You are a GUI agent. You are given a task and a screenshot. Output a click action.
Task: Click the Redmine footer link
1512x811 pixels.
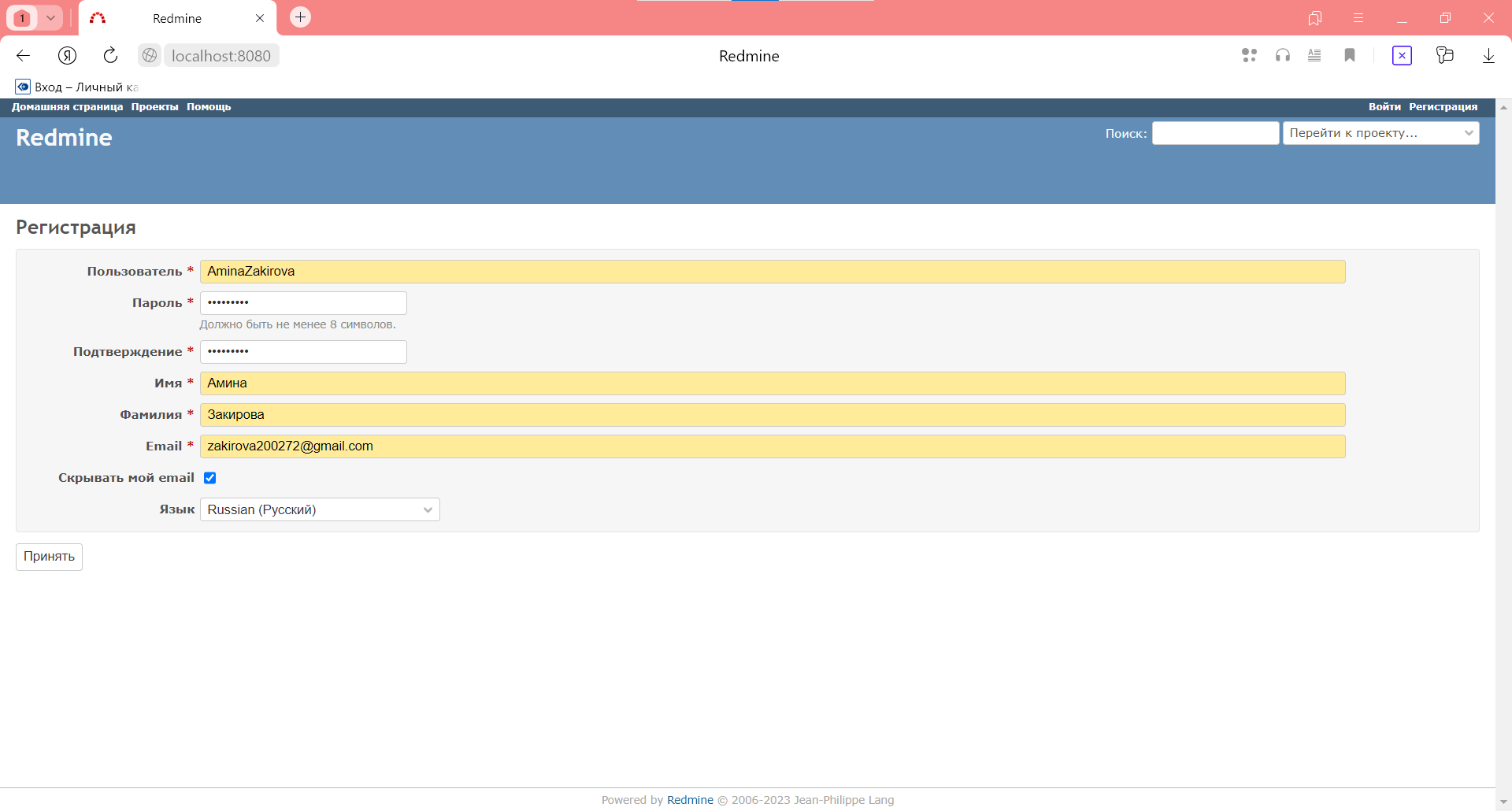pyautogui.click(x=690, y=800)
